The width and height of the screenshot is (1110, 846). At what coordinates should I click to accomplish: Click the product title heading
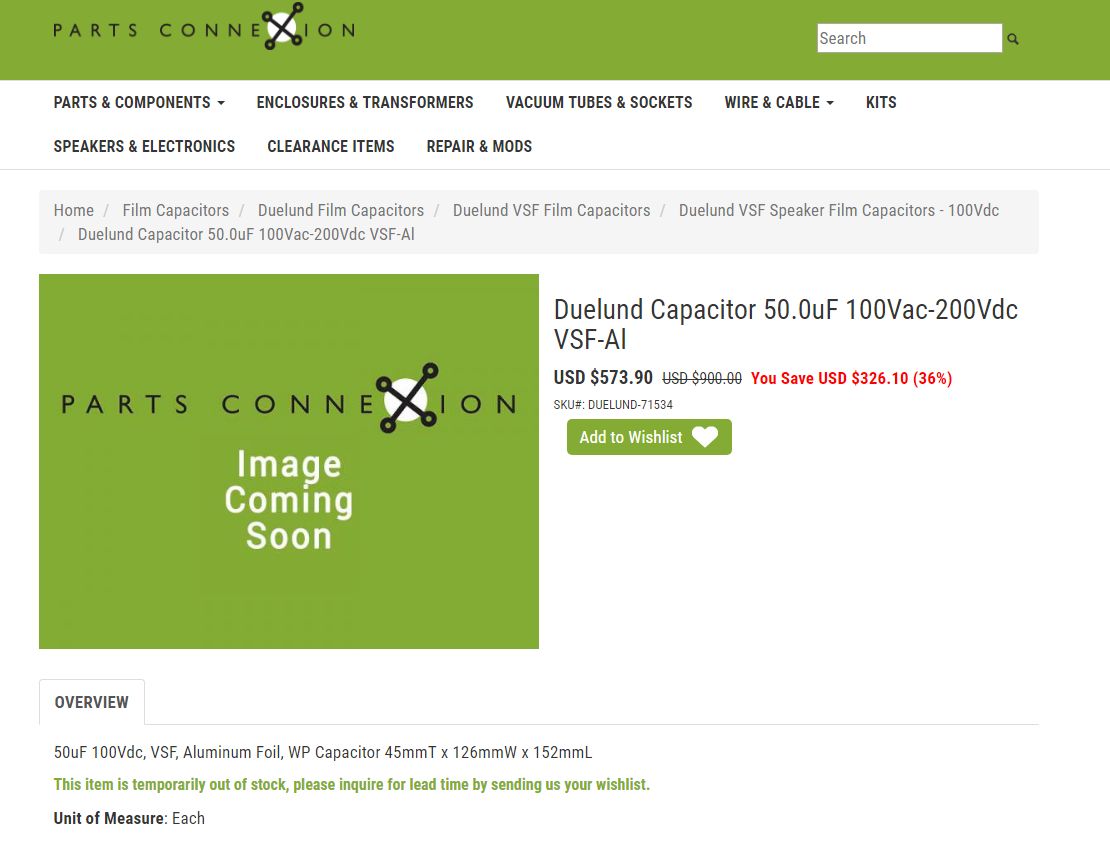click(786, 324)
